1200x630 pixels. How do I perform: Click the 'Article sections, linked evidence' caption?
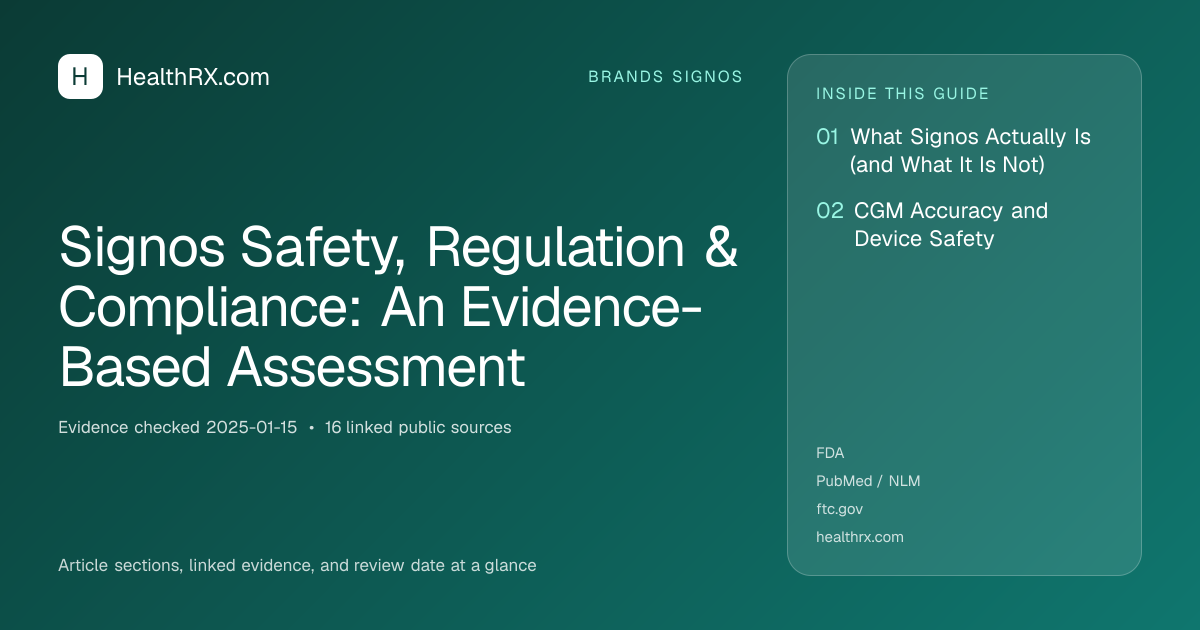[297, 565]
